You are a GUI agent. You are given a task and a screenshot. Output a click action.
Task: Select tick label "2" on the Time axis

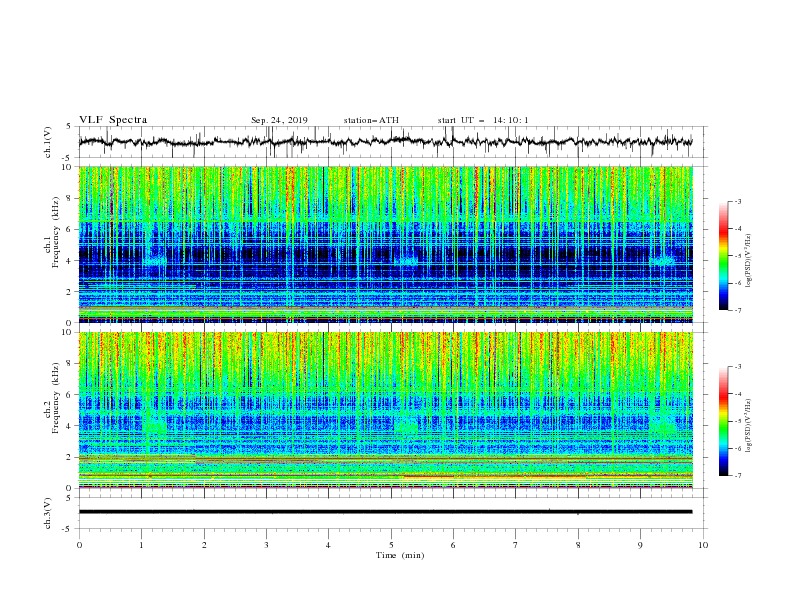tap(204, 545)
